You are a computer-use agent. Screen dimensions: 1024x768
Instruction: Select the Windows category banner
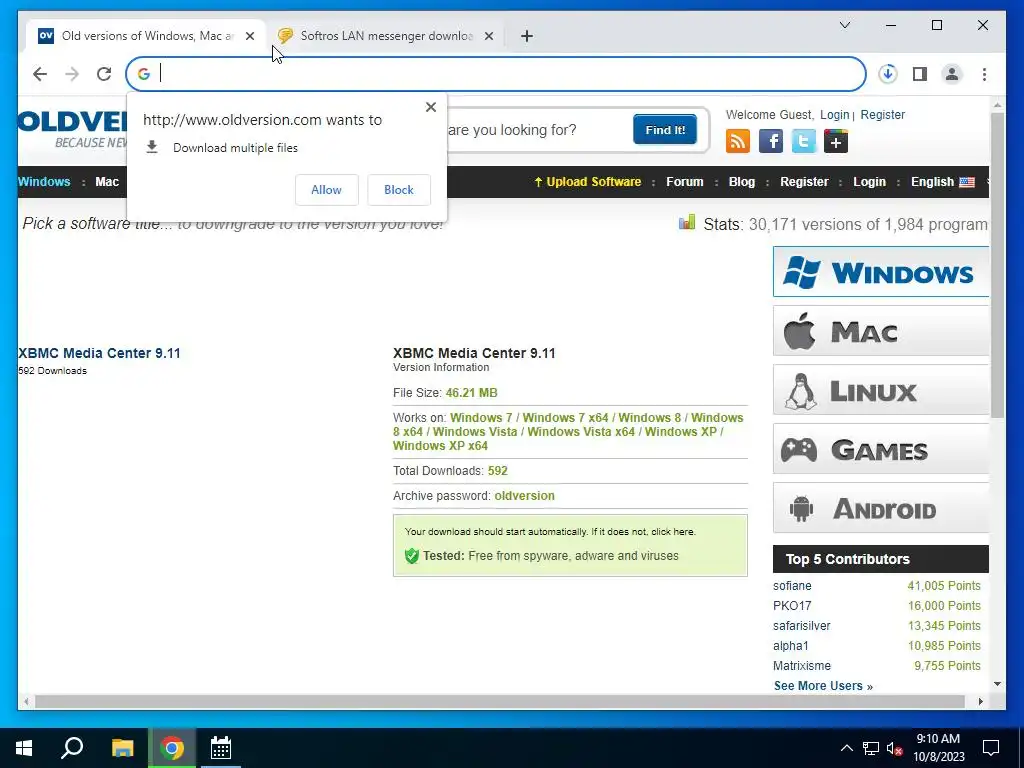click(880, 272)
